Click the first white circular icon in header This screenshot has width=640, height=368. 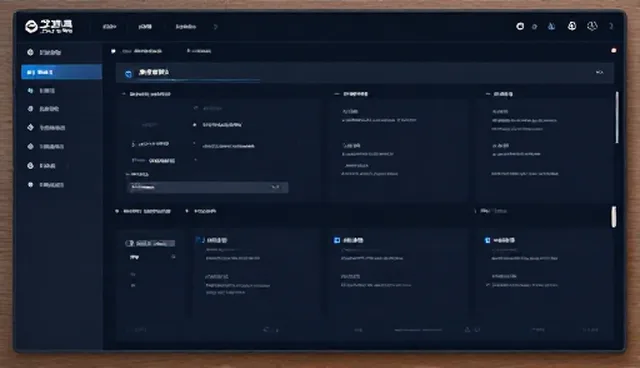pyautogui.click(x=520, y=27)
